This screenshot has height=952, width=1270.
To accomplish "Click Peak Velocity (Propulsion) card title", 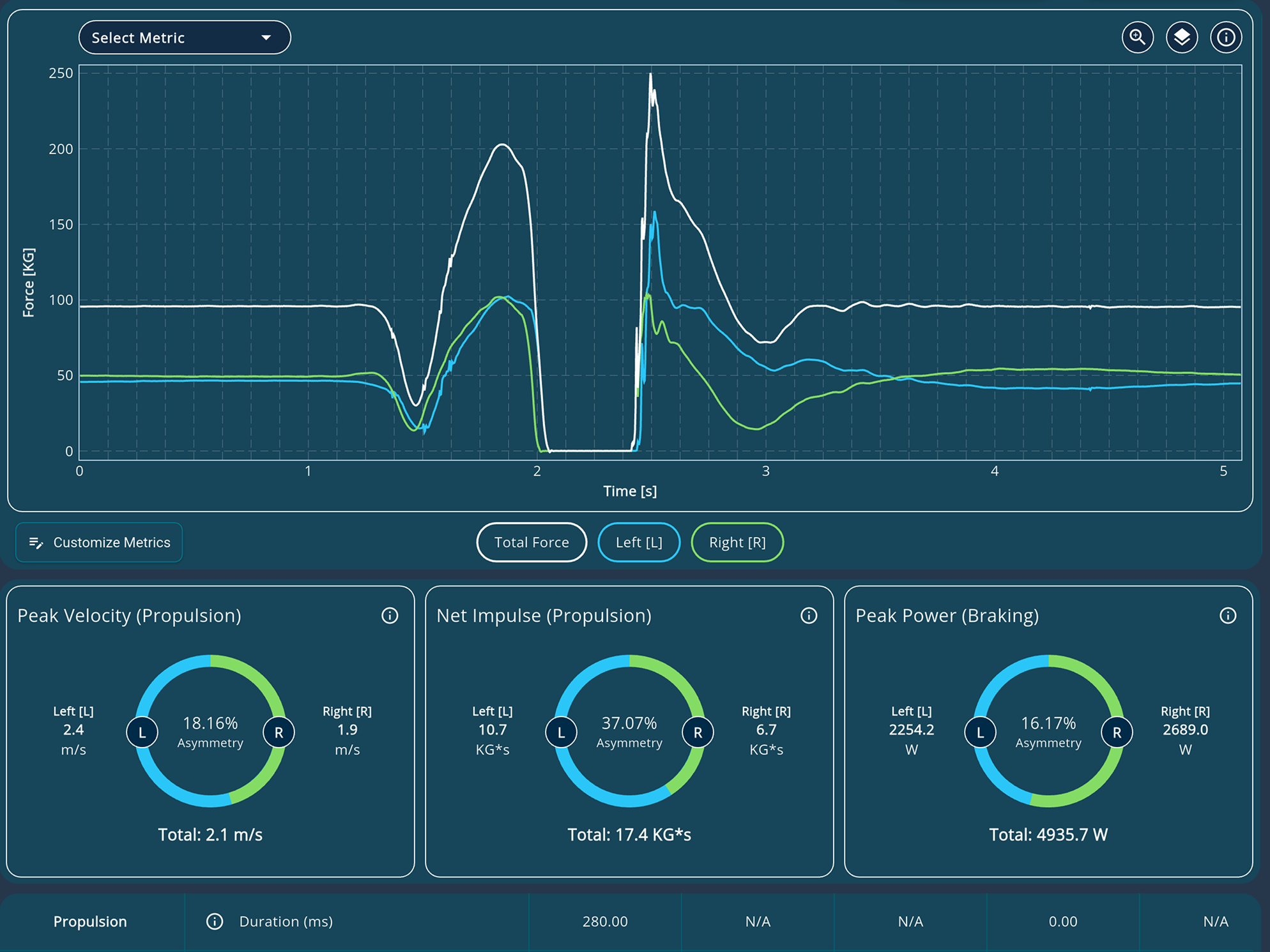I will click(x=130, y=616).
